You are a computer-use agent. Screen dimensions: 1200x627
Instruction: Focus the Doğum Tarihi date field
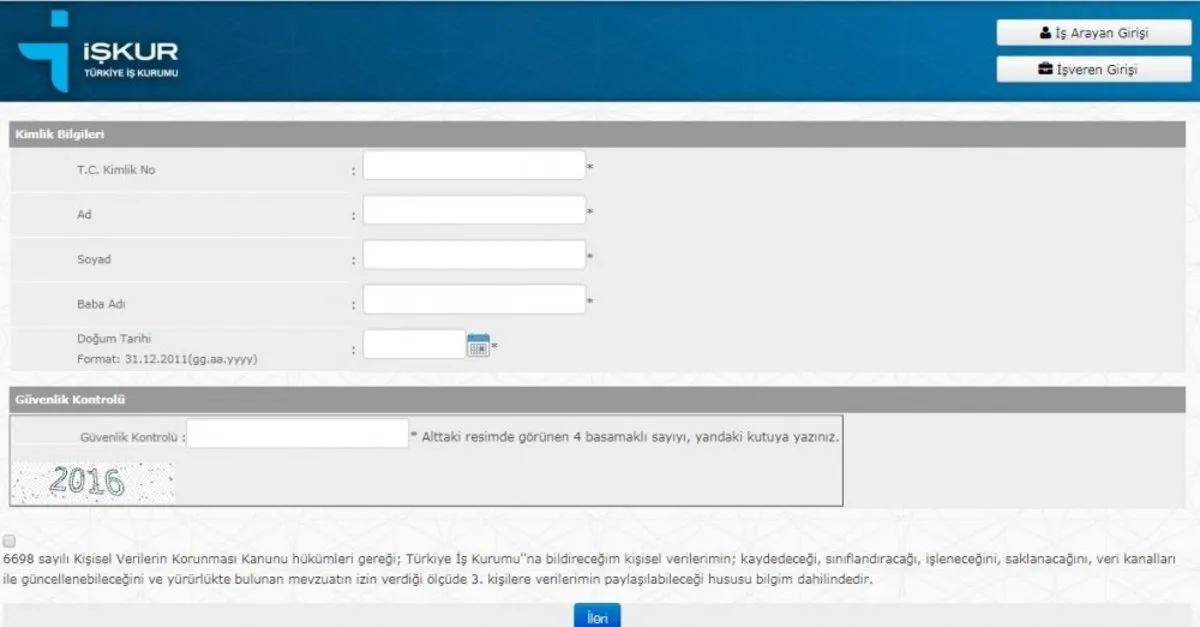[414, 345]
